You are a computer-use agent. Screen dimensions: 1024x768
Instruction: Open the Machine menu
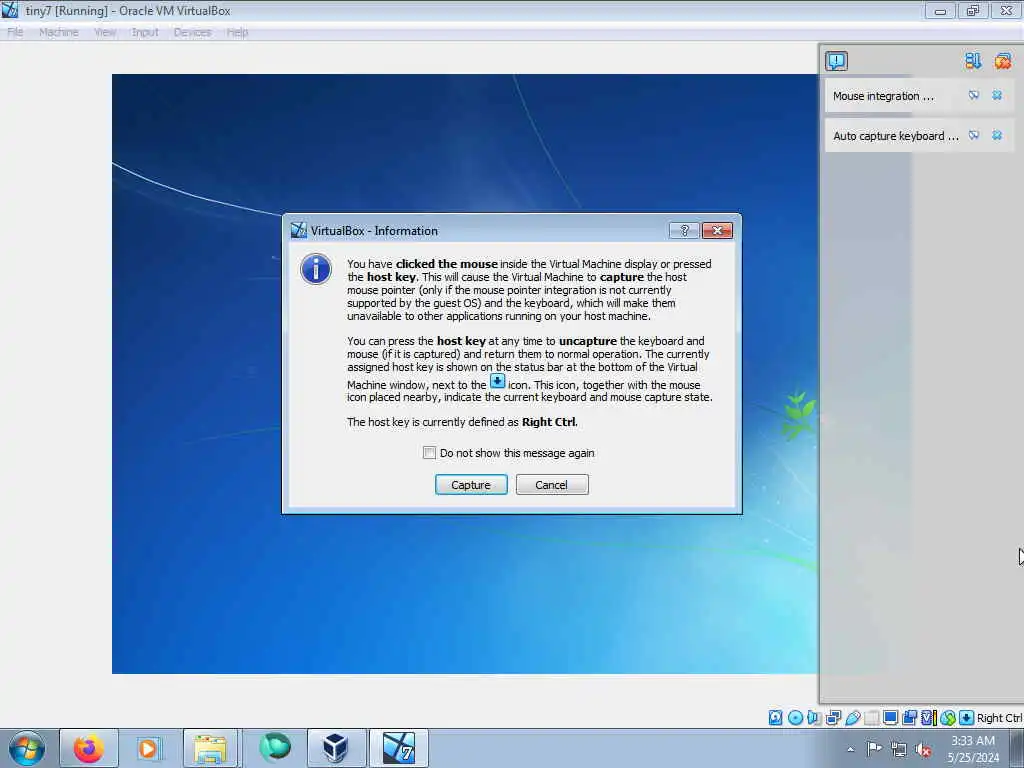pos(59,32)
